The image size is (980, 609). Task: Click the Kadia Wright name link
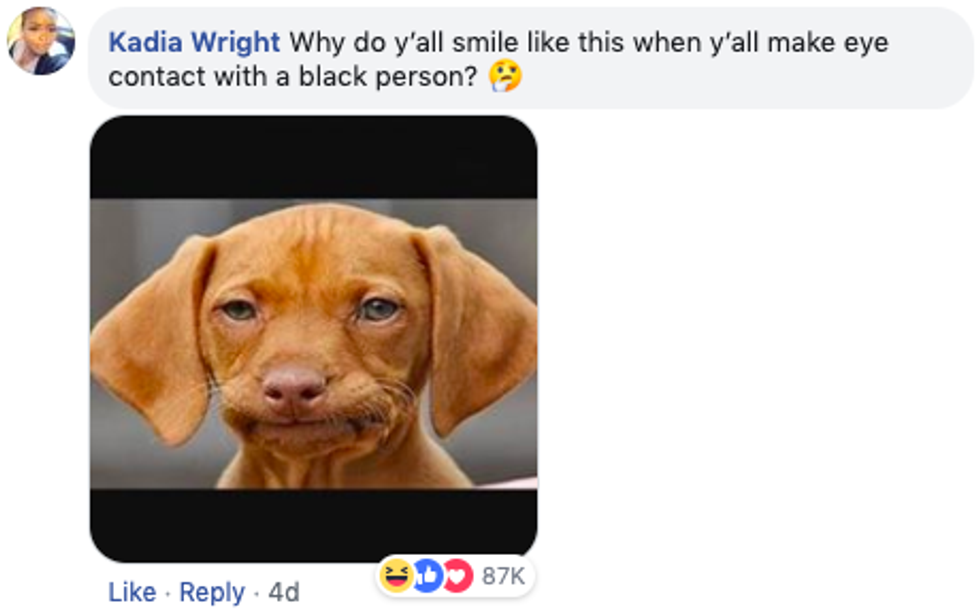tap(194, 43)
